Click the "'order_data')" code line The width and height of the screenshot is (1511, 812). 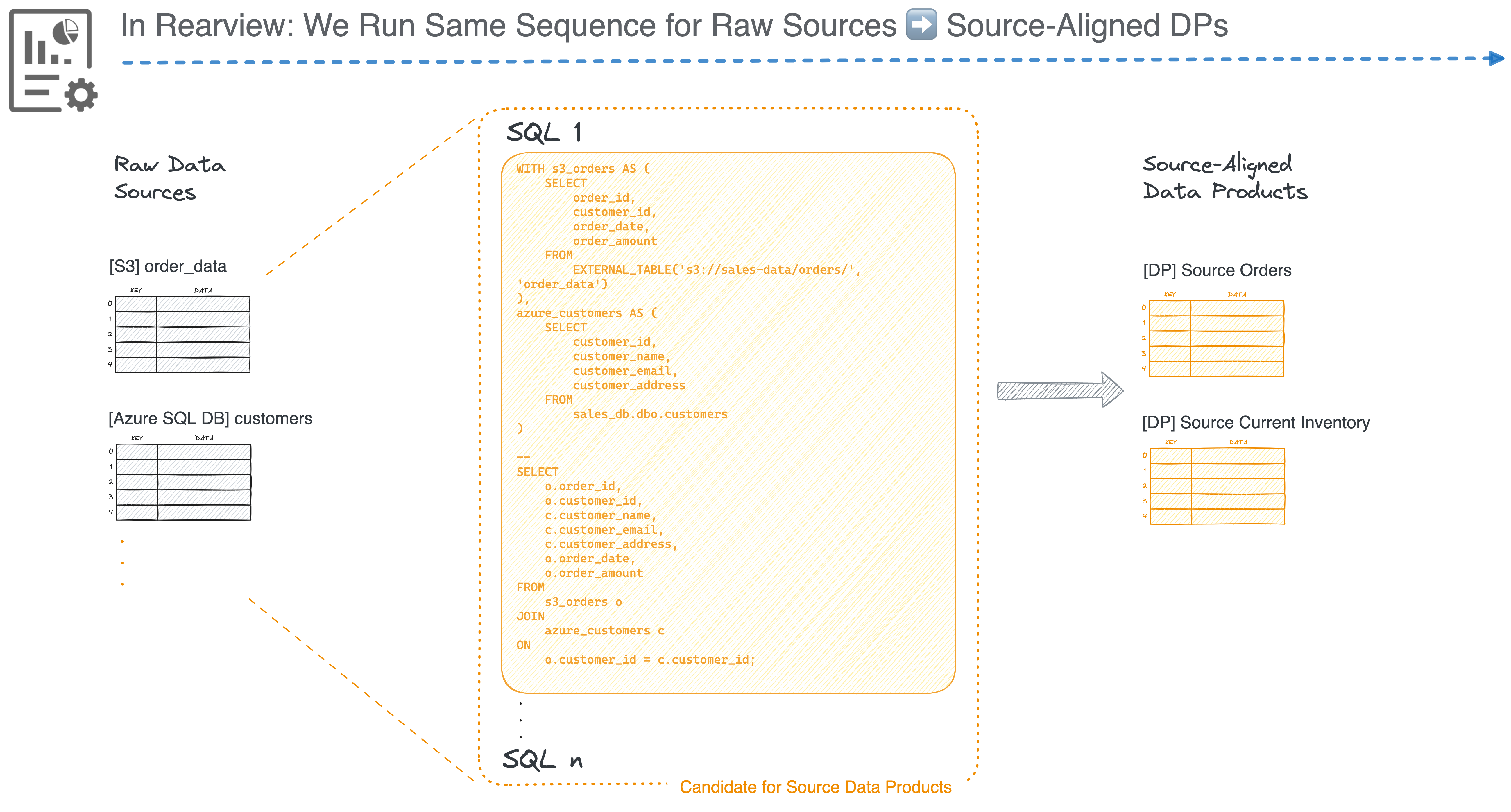coord(562,284)
